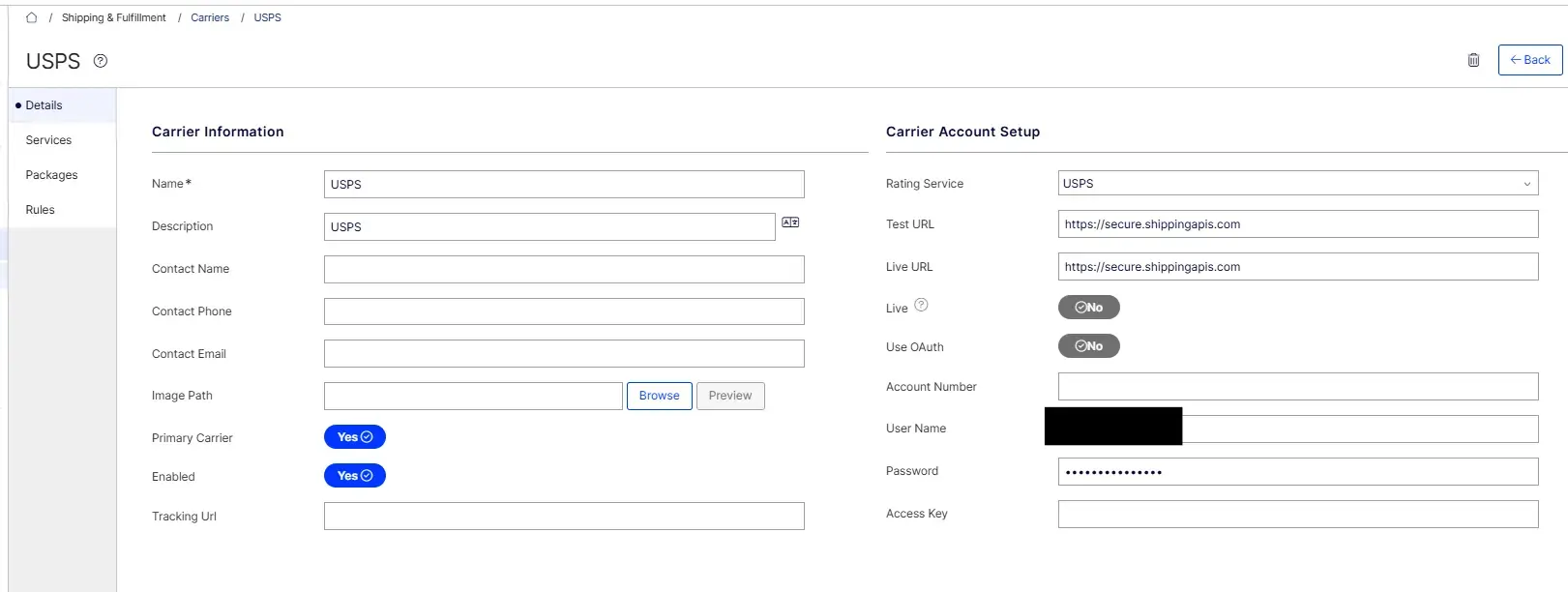This screenshot has width=1568, height=592.
Task: Click the Image Path field
Action: [473, 396]
